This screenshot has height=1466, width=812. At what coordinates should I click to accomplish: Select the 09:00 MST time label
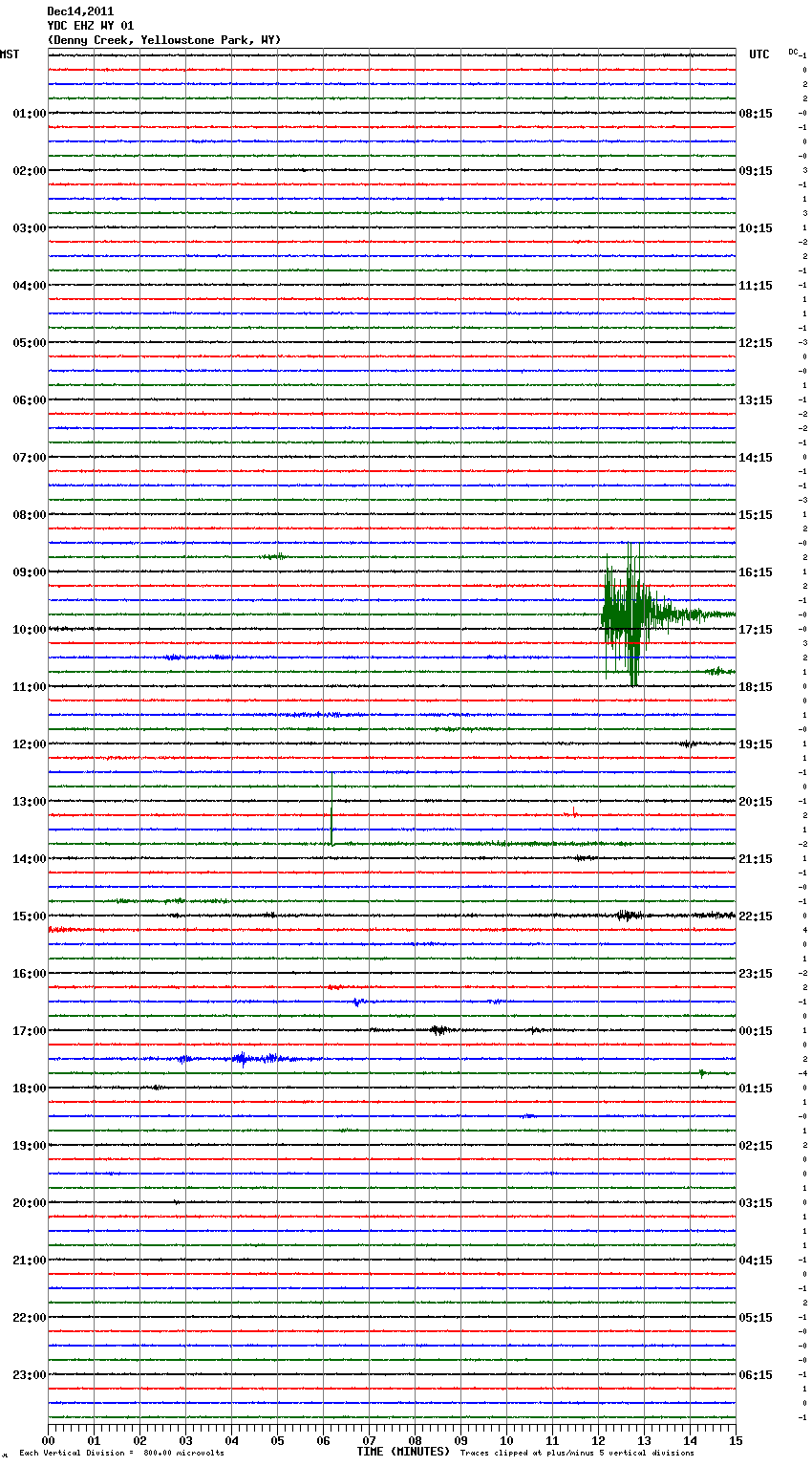tap(29, 572)
